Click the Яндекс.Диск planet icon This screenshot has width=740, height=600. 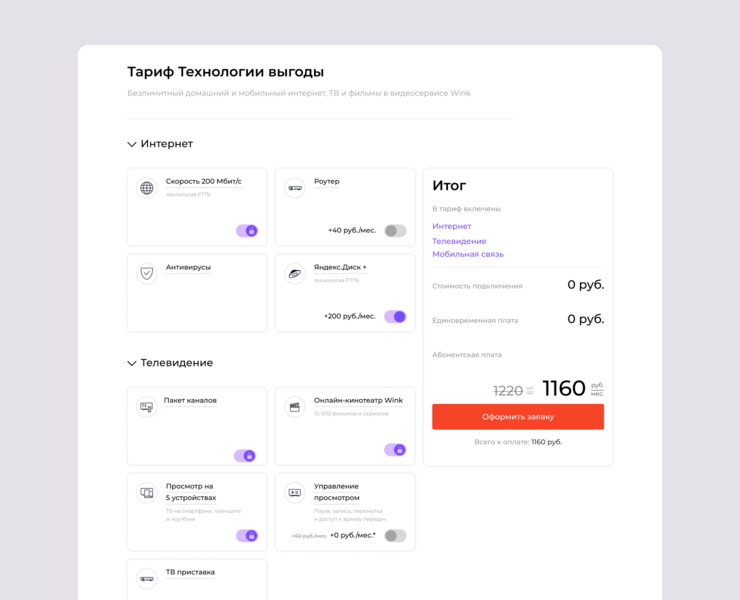click(295, 273)
